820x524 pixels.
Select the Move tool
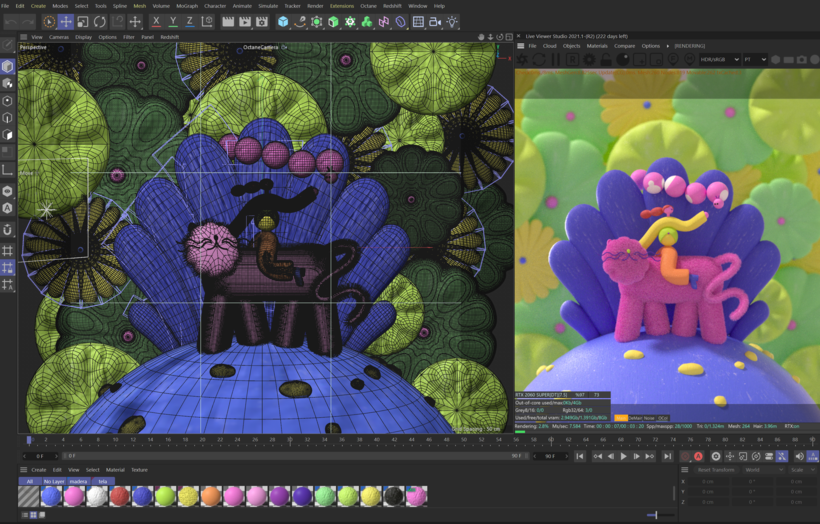tap(66, 22)
